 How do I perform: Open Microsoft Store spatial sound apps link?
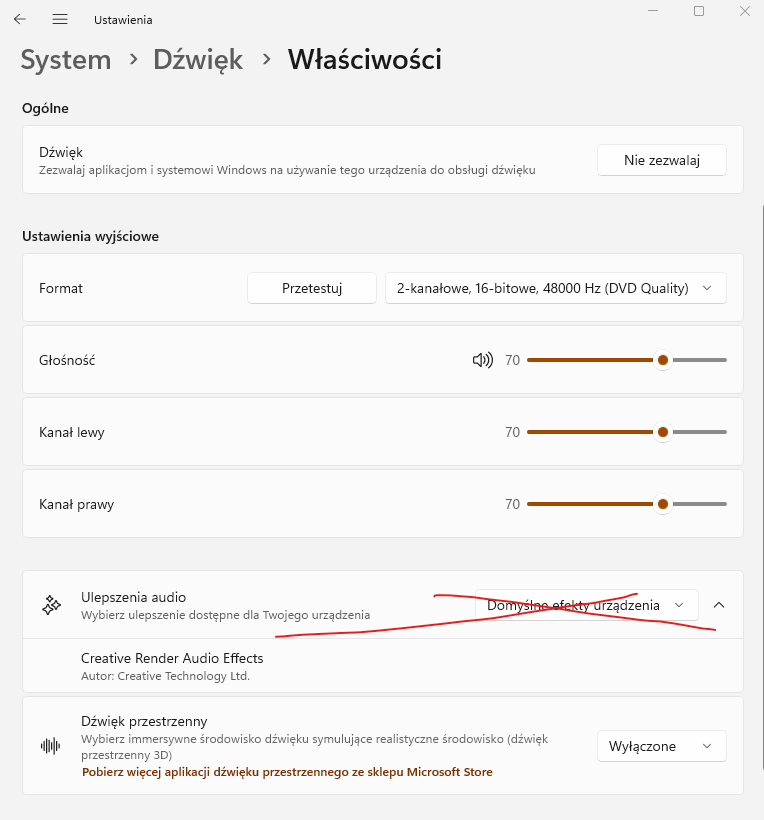tap(287, 772)
